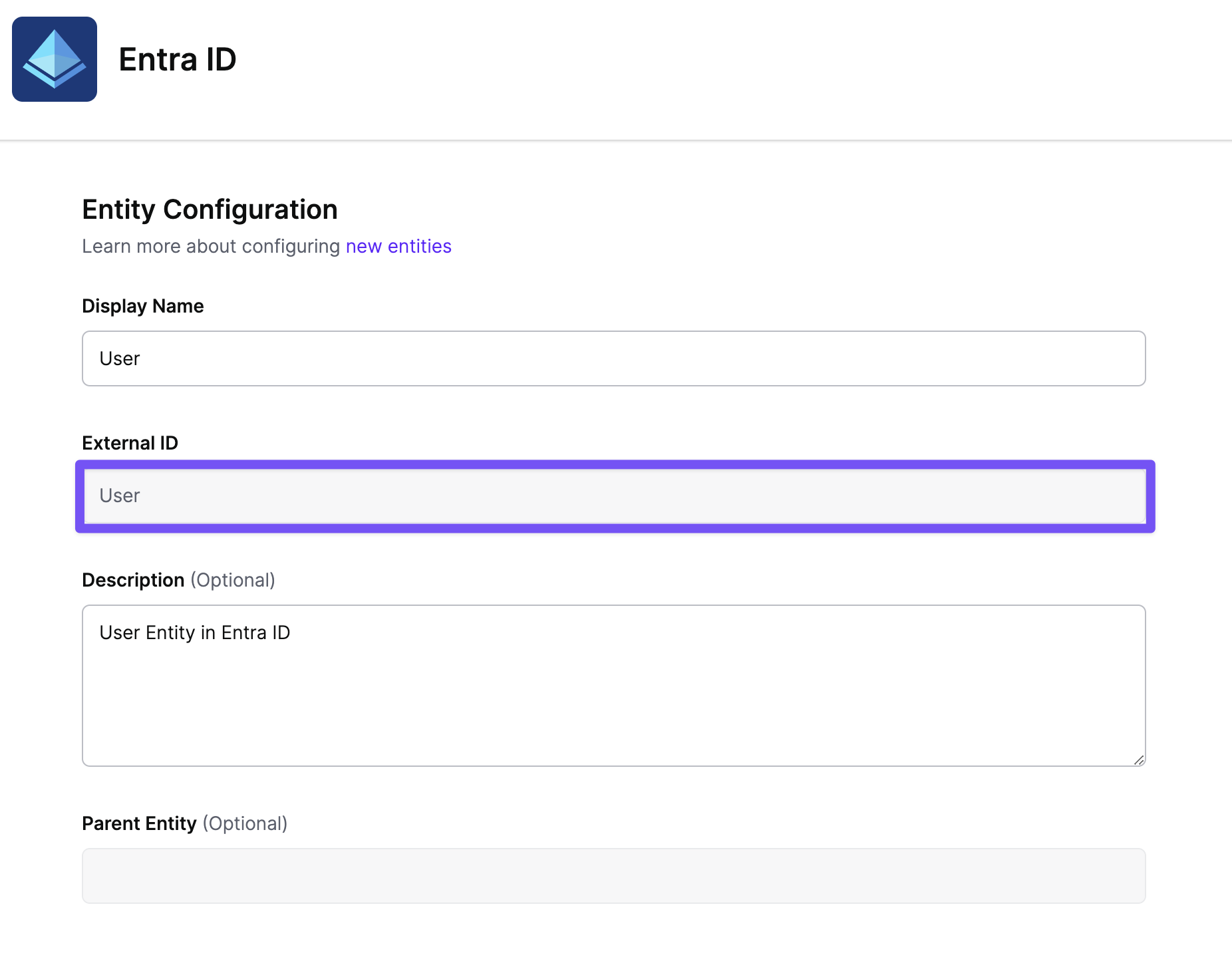Click the External ID label
This screenshot has height=971, width=1232.
(x=130, y=443)
